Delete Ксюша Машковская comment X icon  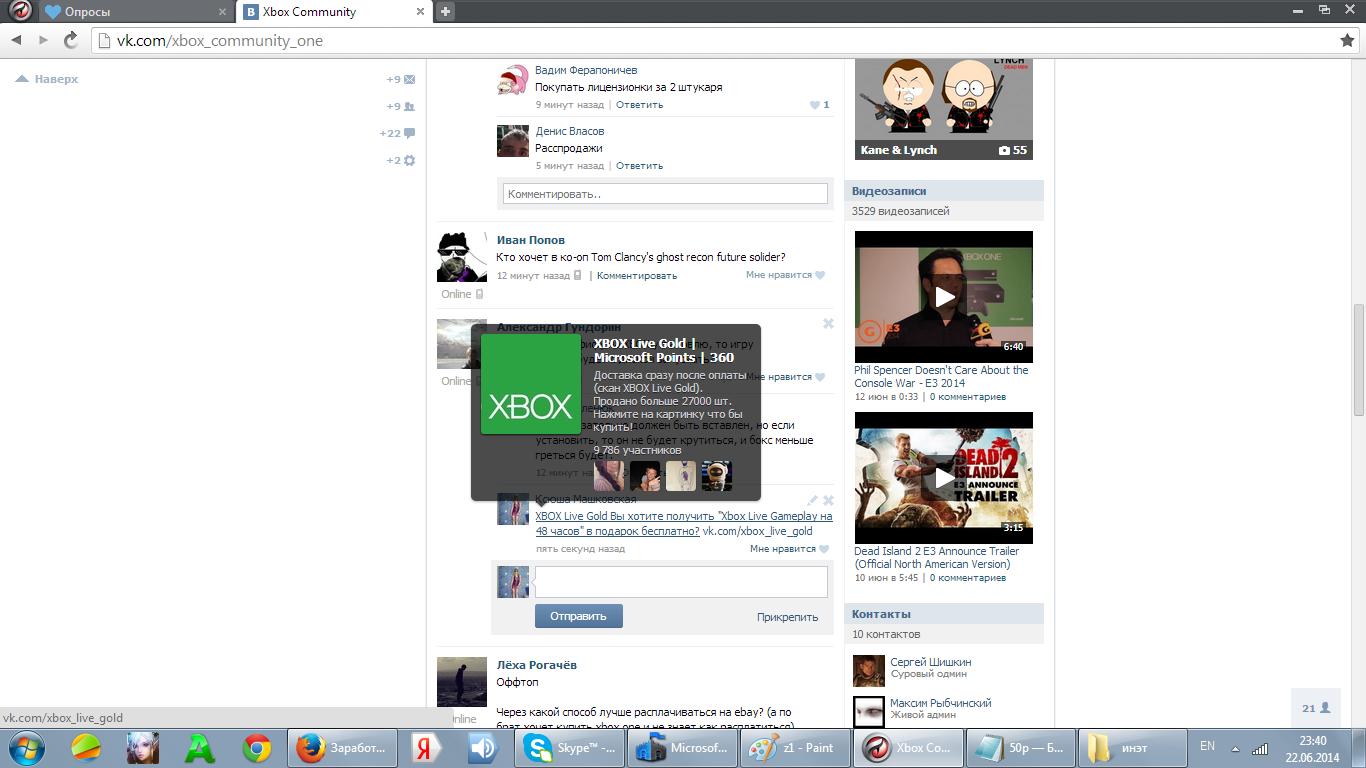(828, 500)
